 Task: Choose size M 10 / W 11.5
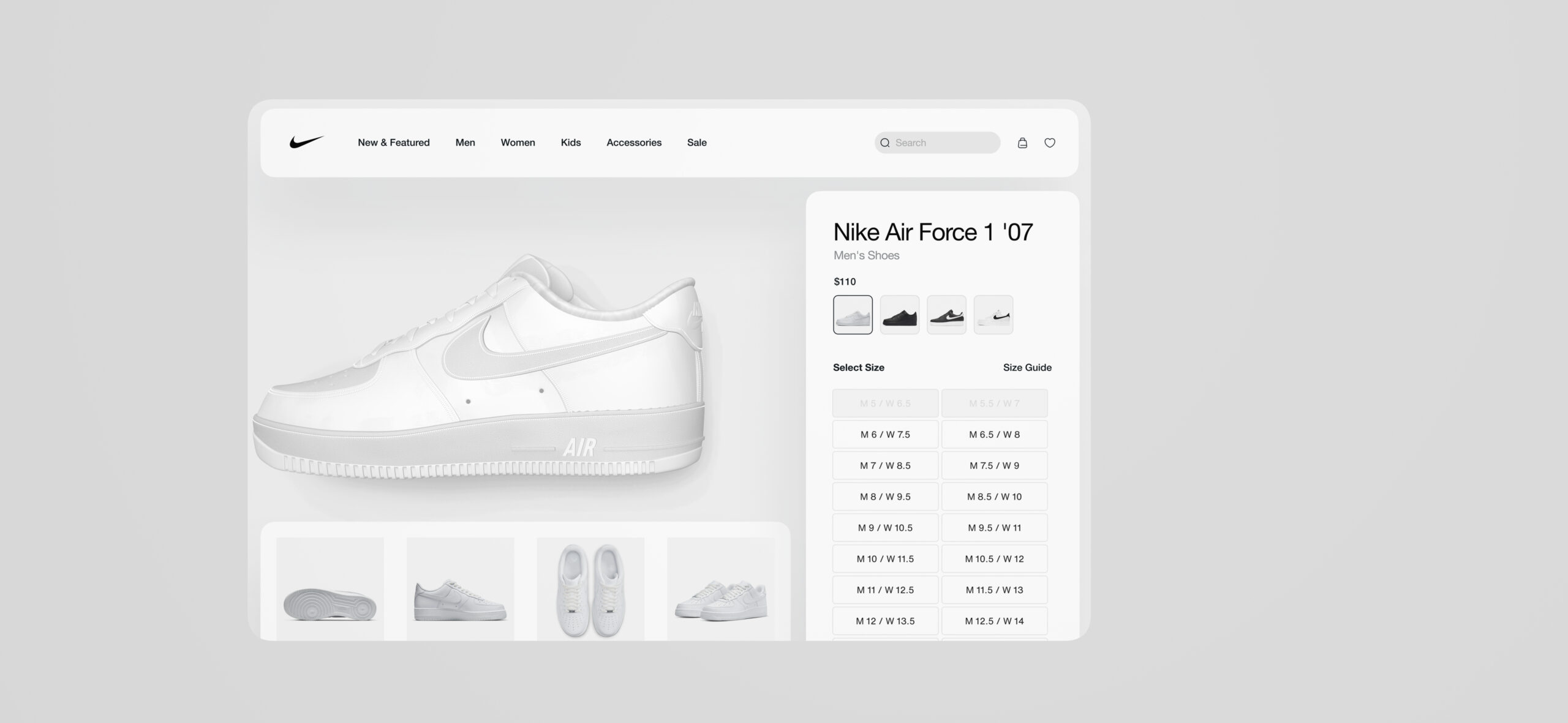pos(885,559)
